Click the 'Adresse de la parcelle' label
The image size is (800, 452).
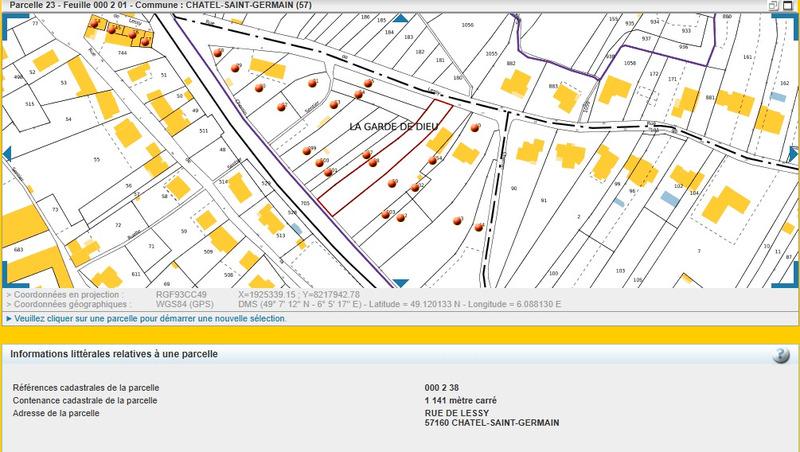(56, 413)
